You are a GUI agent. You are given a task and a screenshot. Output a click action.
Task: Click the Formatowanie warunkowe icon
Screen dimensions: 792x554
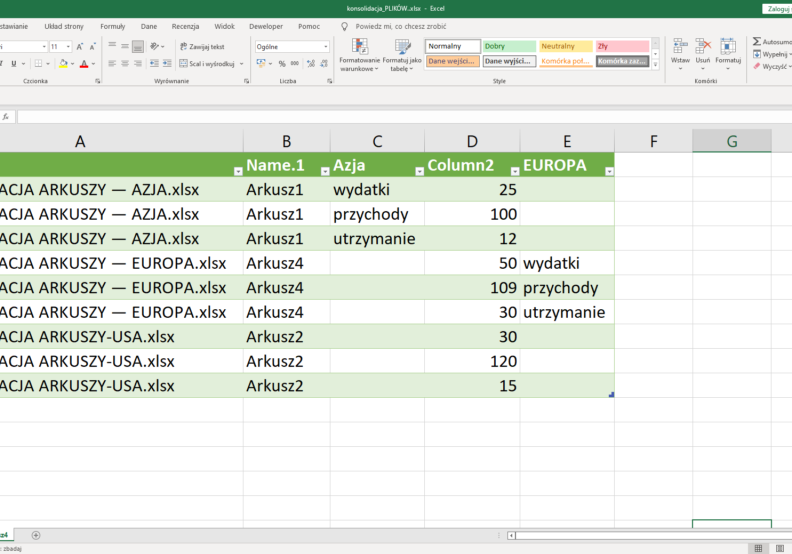pos(359,48)
